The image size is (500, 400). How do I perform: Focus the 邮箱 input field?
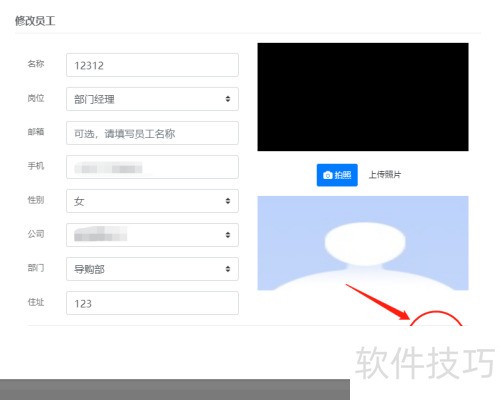(x=152, y=133)
